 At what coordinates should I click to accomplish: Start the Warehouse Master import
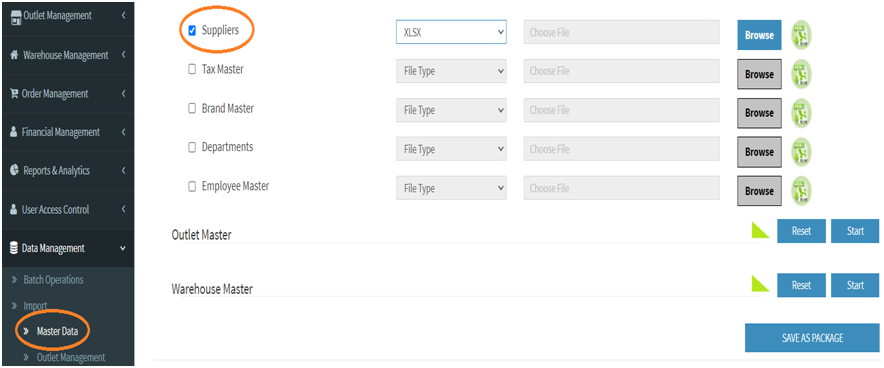tap(855, 285)
